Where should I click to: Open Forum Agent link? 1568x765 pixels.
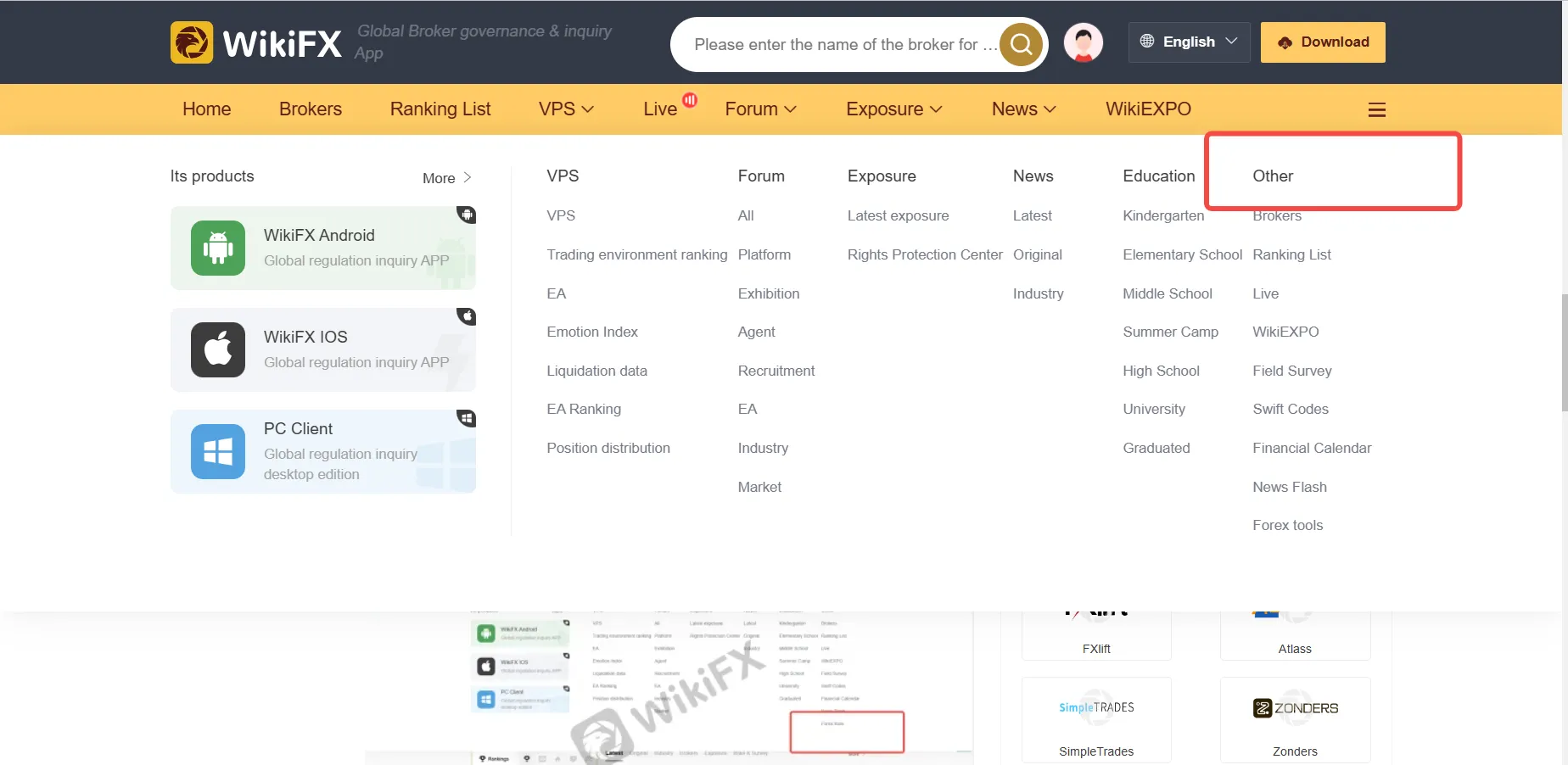[757, 332]
